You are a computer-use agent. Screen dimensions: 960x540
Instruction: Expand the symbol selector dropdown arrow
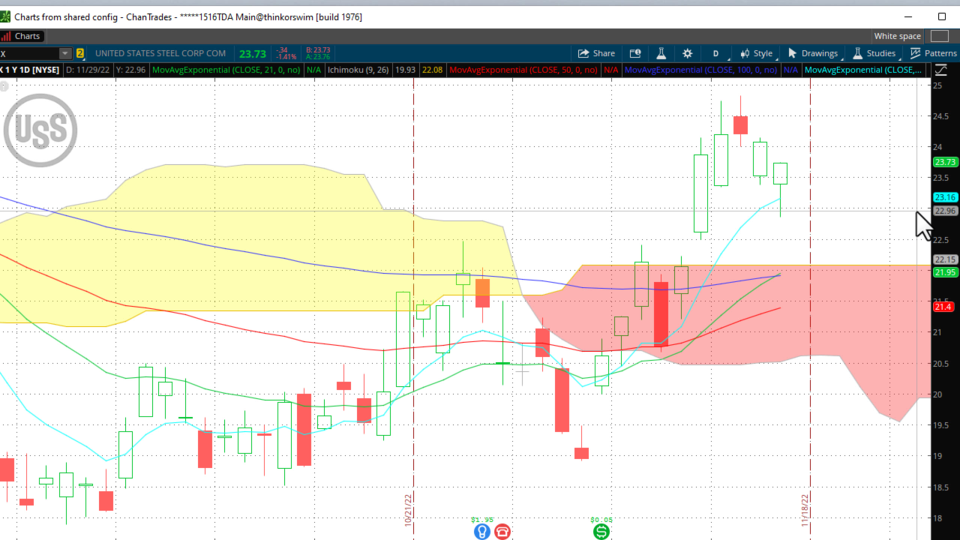click(x=64, y=53)
